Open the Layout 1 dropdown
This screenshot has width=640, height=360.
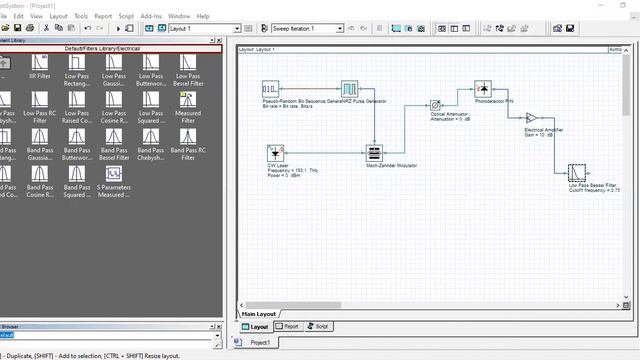click(x=237, y=29)
